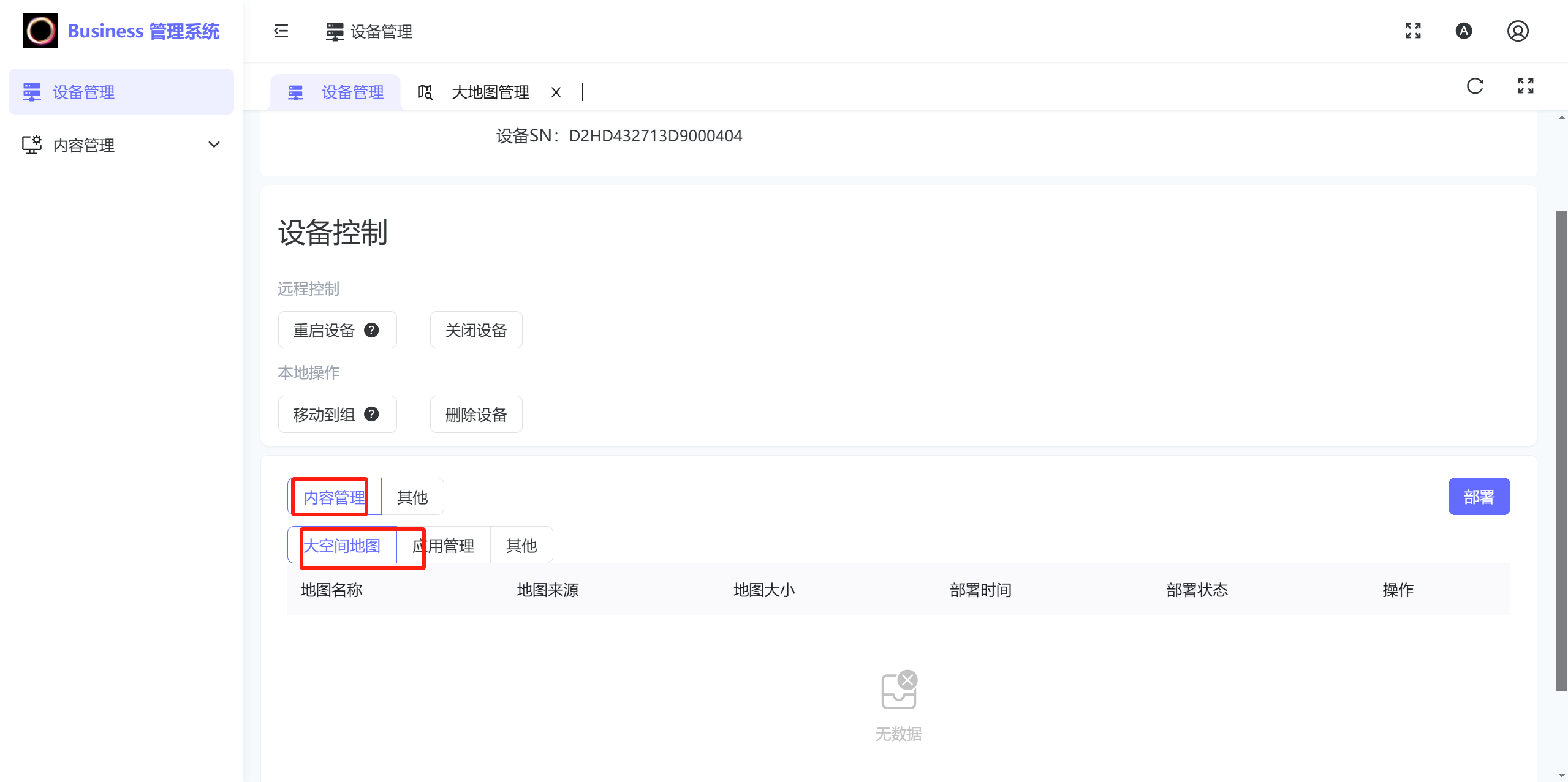Maximize content area via tab-bar expand icon
The image size is (1568, 782).
pos(1525,86)
